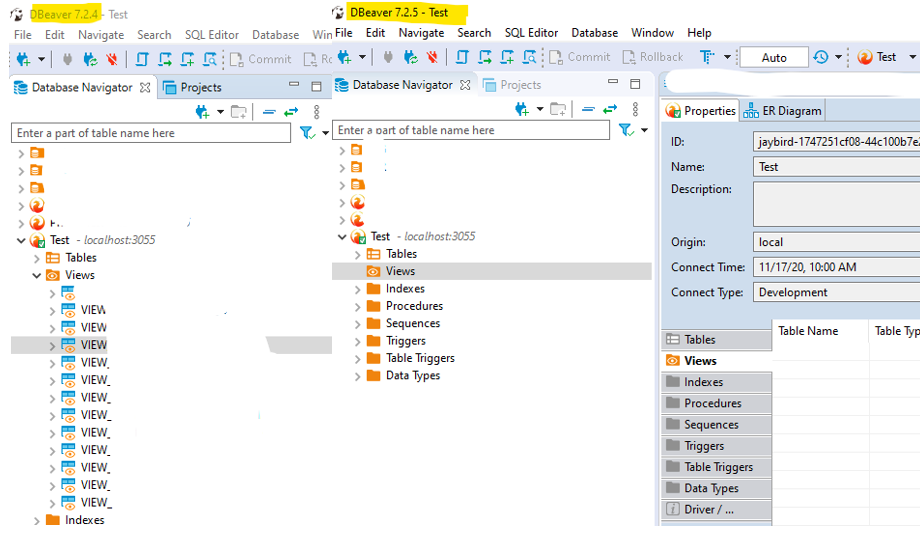920x537 pixels.
Task: Close Database Navigator tab in DBeaver 7.2.4
Action: (145, 87)
